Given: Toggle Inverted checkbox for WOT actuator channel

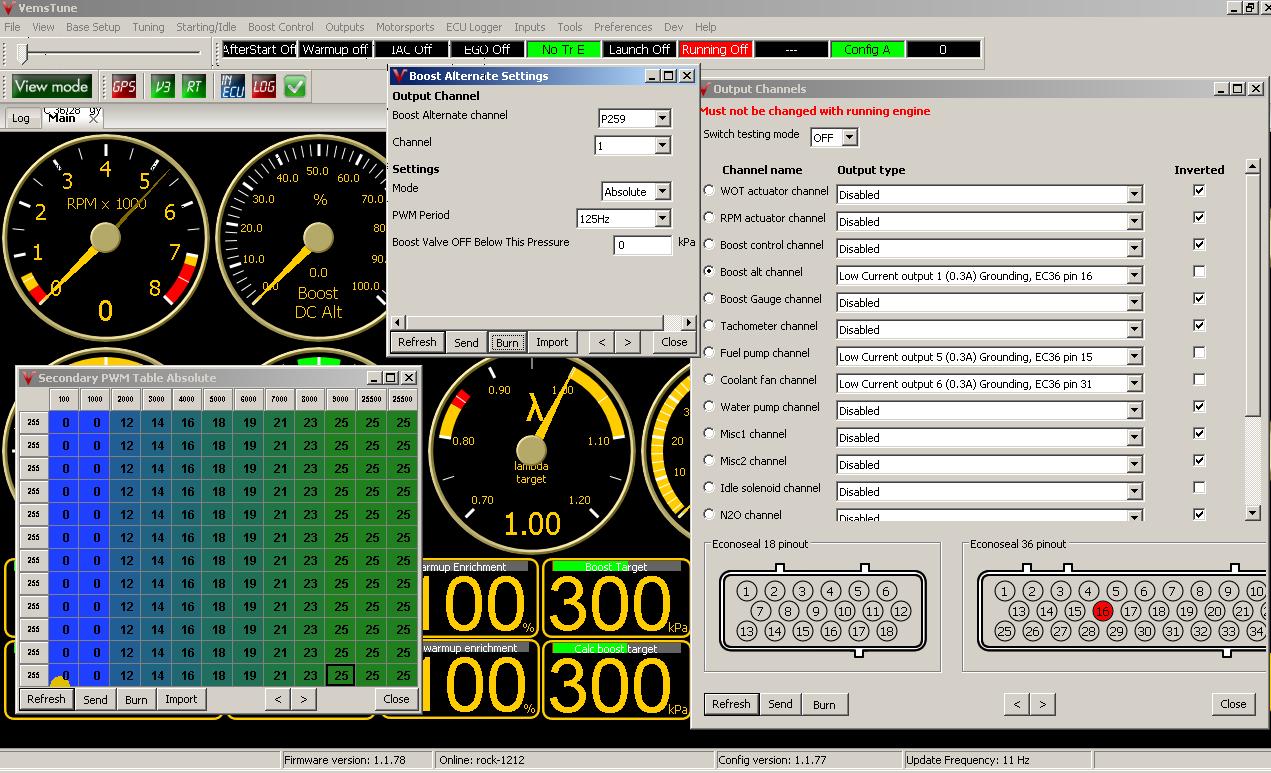Looking at the screenshot, I should tap(1199, 190).
